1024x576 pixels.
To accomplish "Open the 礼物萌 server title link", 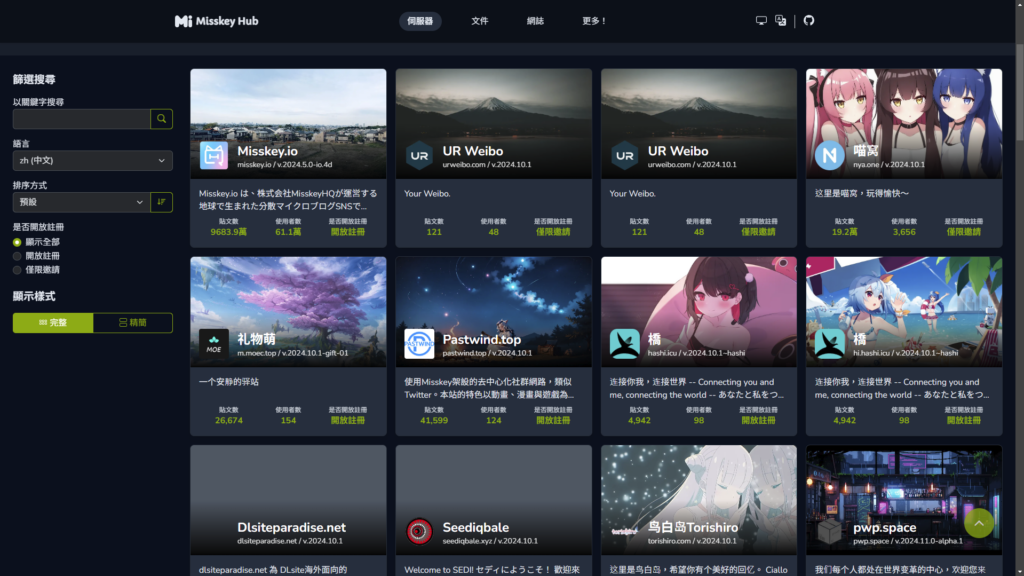I will tap(256, 339).
